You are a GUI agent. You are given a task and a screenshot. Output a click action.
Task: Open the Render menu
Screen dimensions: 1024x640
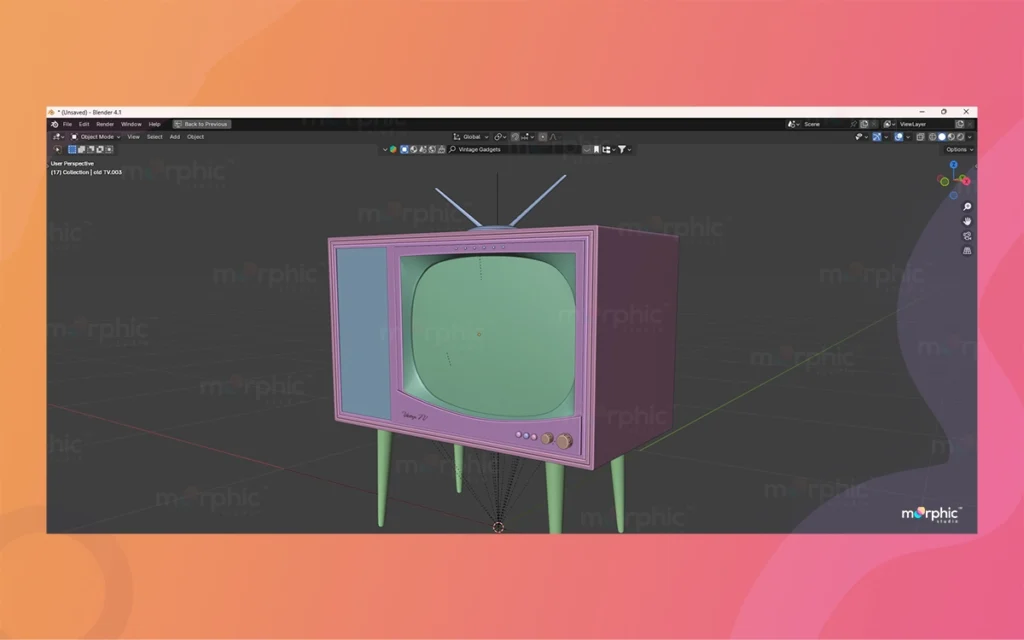tap(105, 124)
